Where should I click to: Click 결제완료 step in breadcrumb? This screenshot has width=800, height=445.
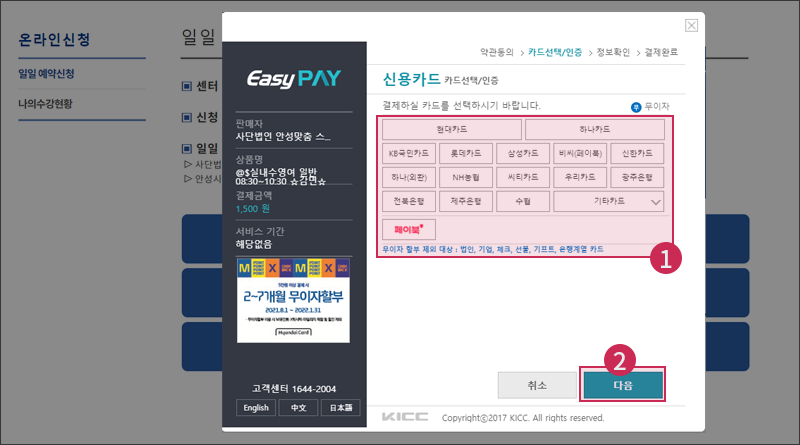[661, 52]
